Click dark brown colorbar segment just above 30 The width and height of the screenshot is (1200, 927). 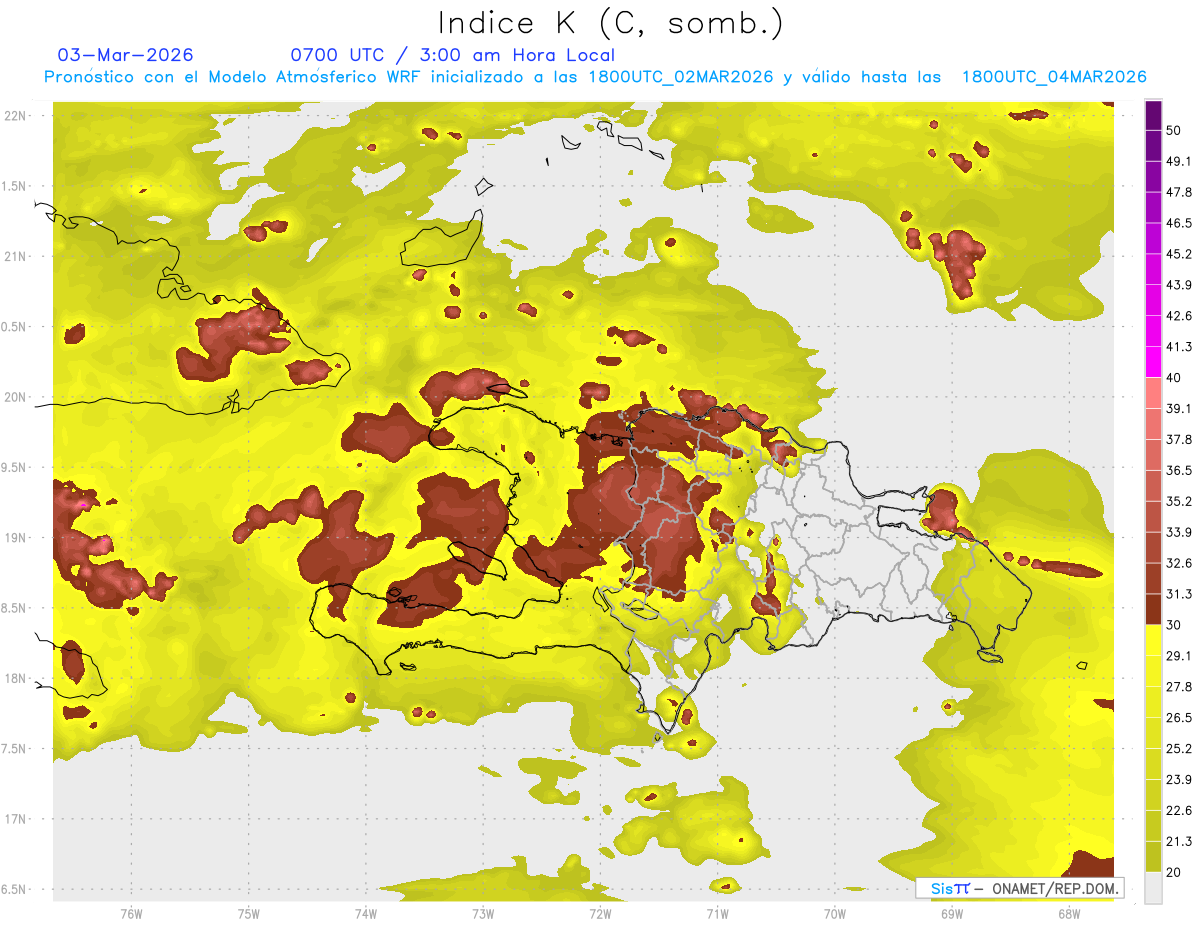(x=1153, y=610)
